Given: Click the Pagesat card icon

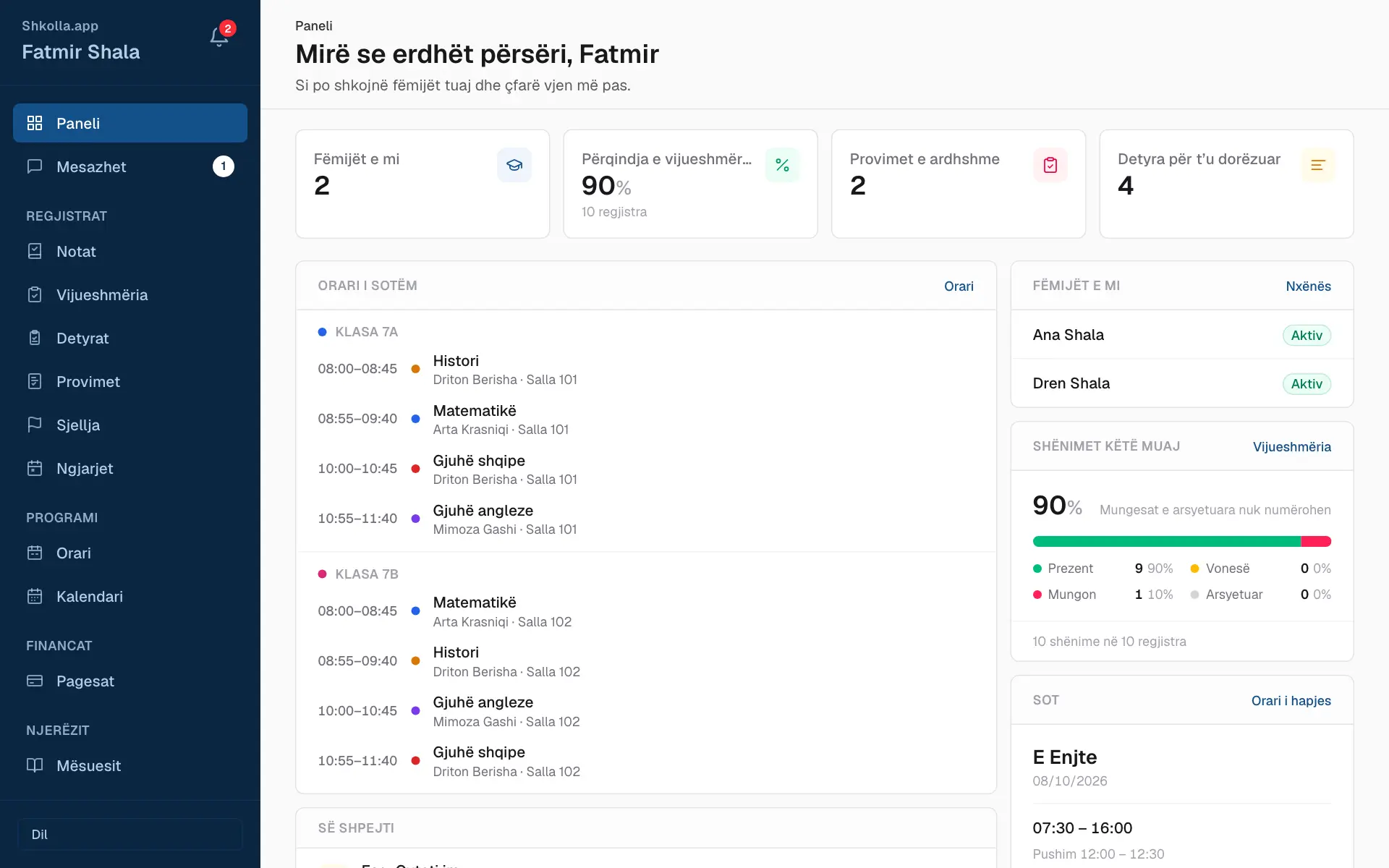Looking at the screenshot, I should click(35, 681).
